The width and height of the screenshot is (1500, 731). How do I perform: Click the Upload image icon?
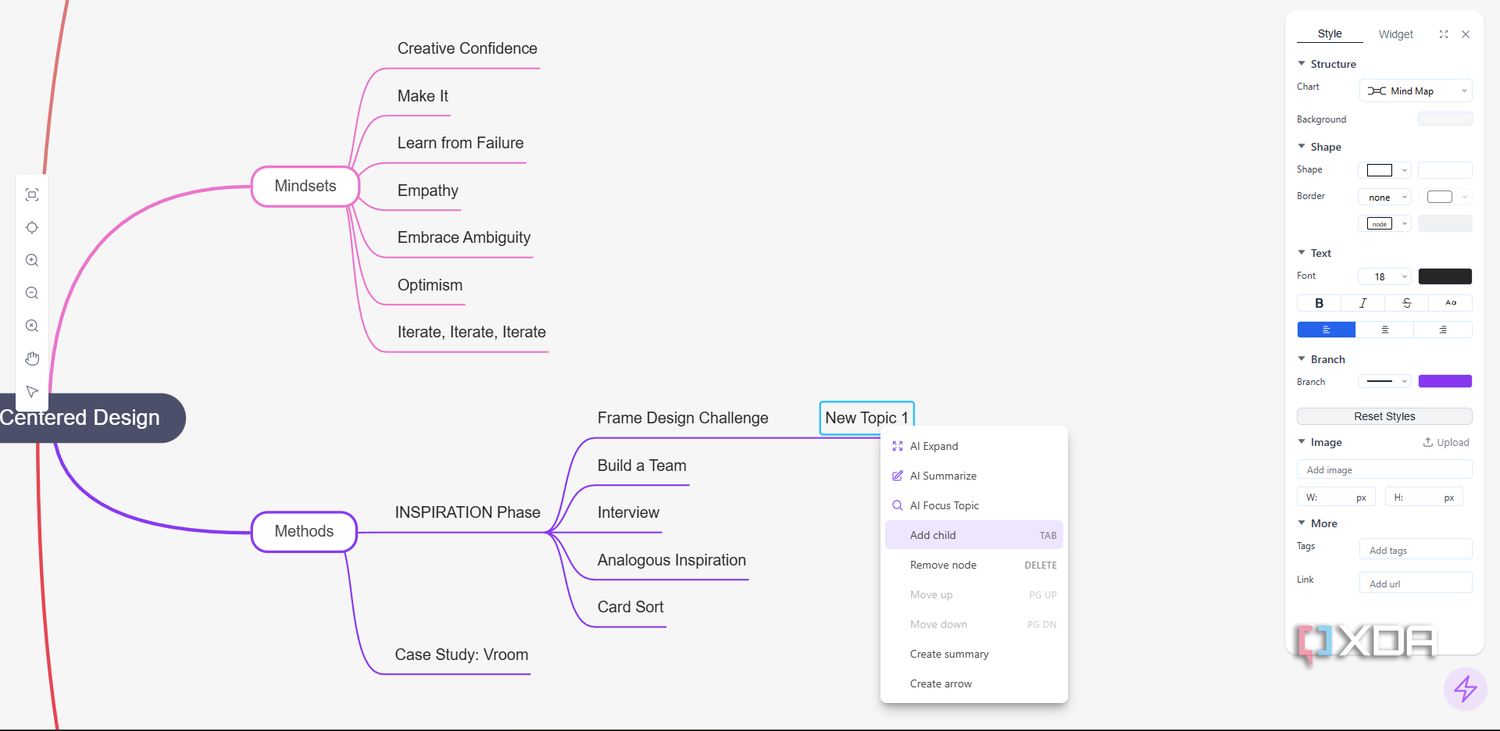[x=1428, y=442]
